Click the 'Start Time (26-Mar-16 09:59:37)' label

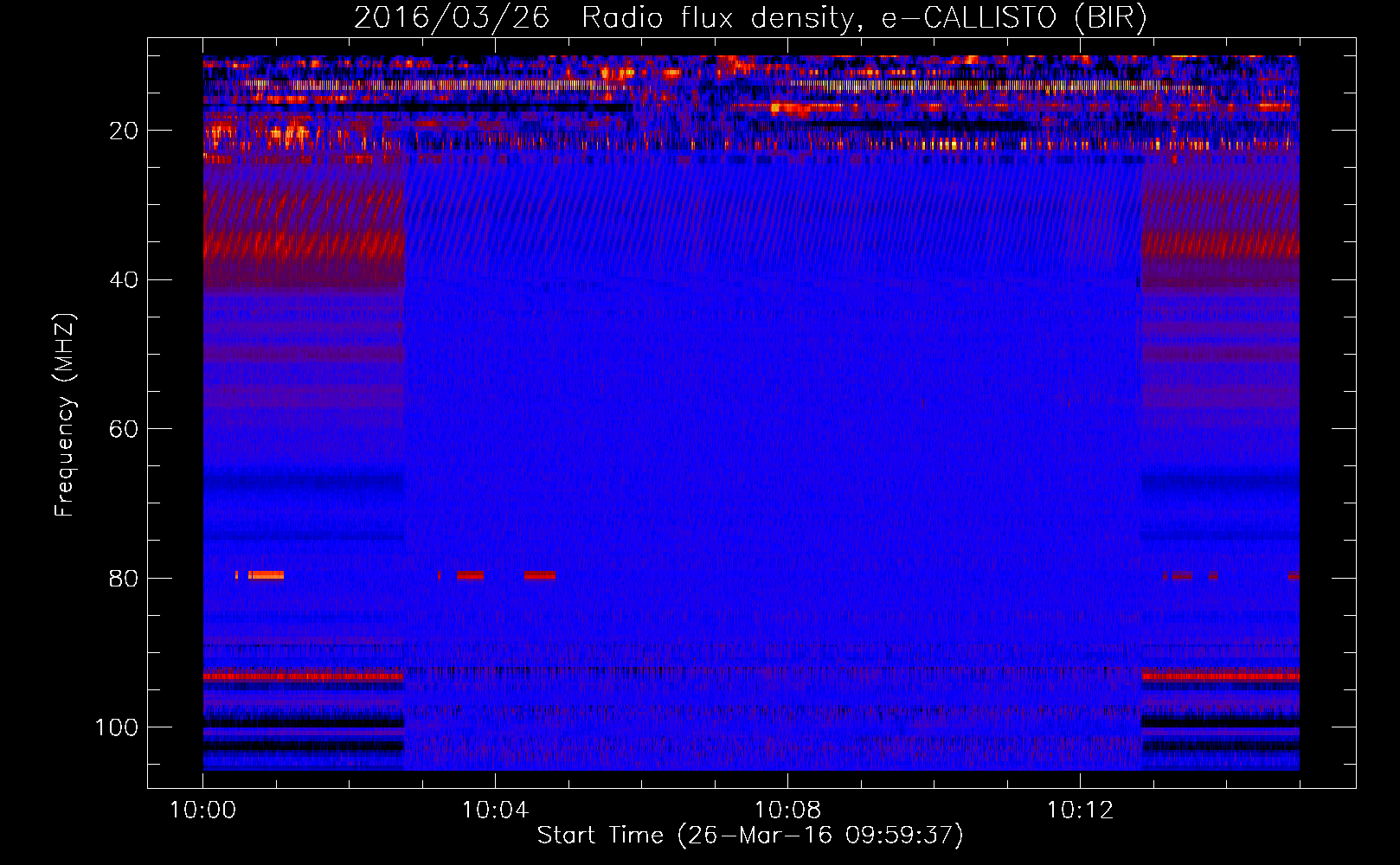pos(750,836)
